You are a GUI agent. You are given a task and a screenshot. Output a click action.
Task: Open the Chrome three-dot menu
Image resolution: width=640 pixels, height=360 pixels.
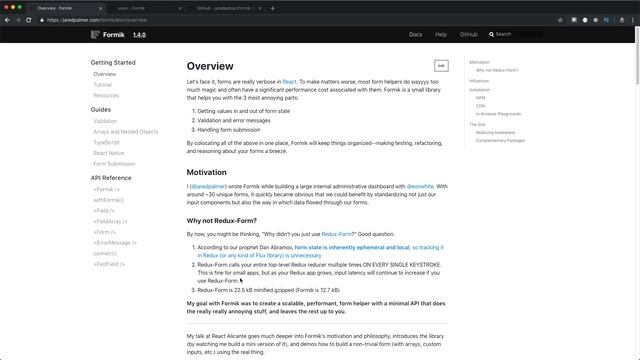(x=633, y=20)
